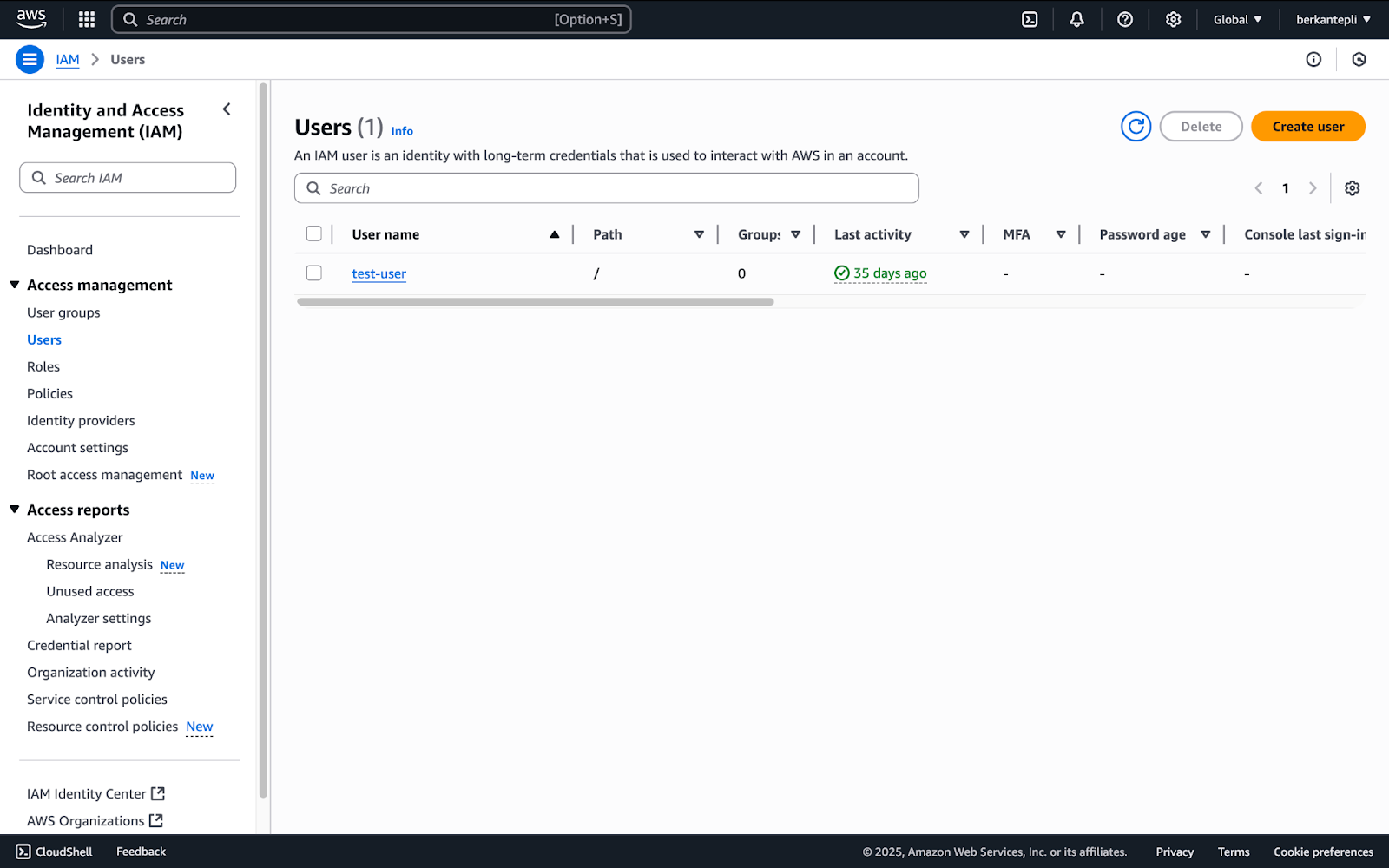Open Terms link in footer
Image resolution: width=1389 pixels, height=868 pixels.
tap(1234, 852)
